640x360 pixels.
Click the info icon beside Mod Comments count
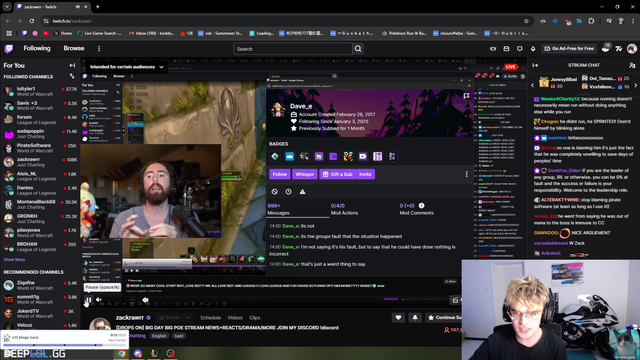click(421, 206)
